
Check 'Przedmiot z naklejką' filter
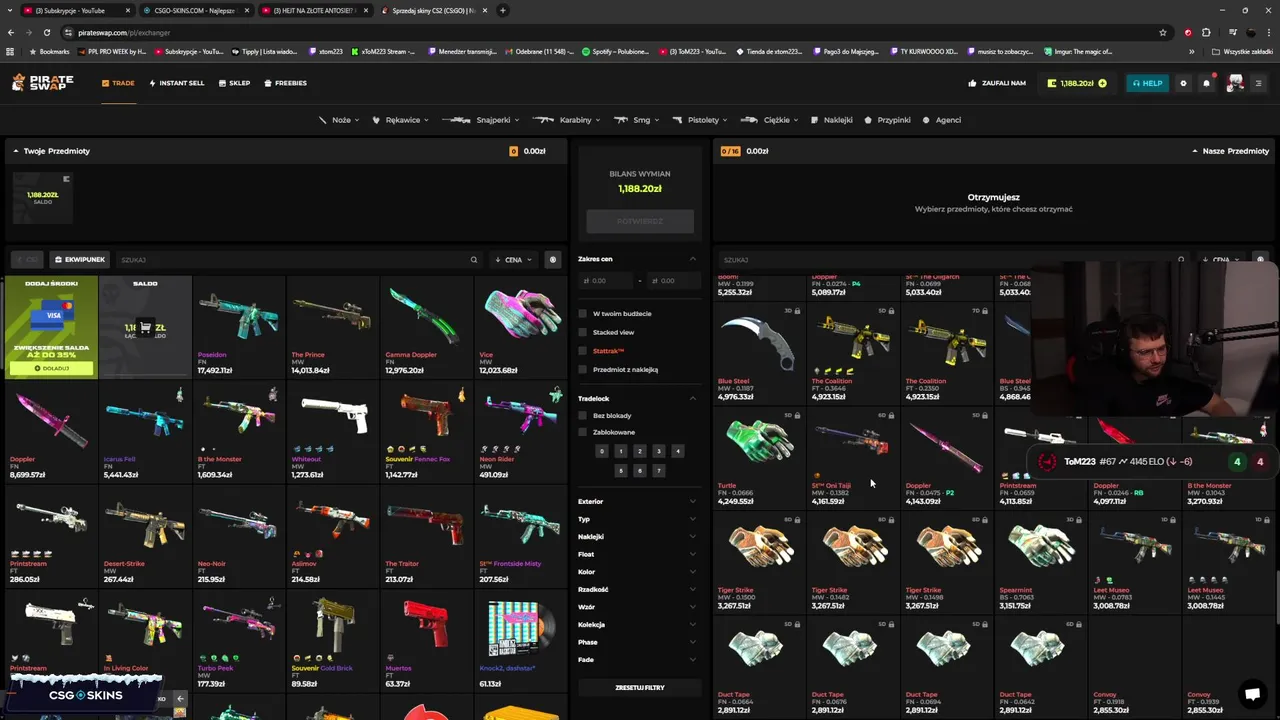(x=582, y=370)
